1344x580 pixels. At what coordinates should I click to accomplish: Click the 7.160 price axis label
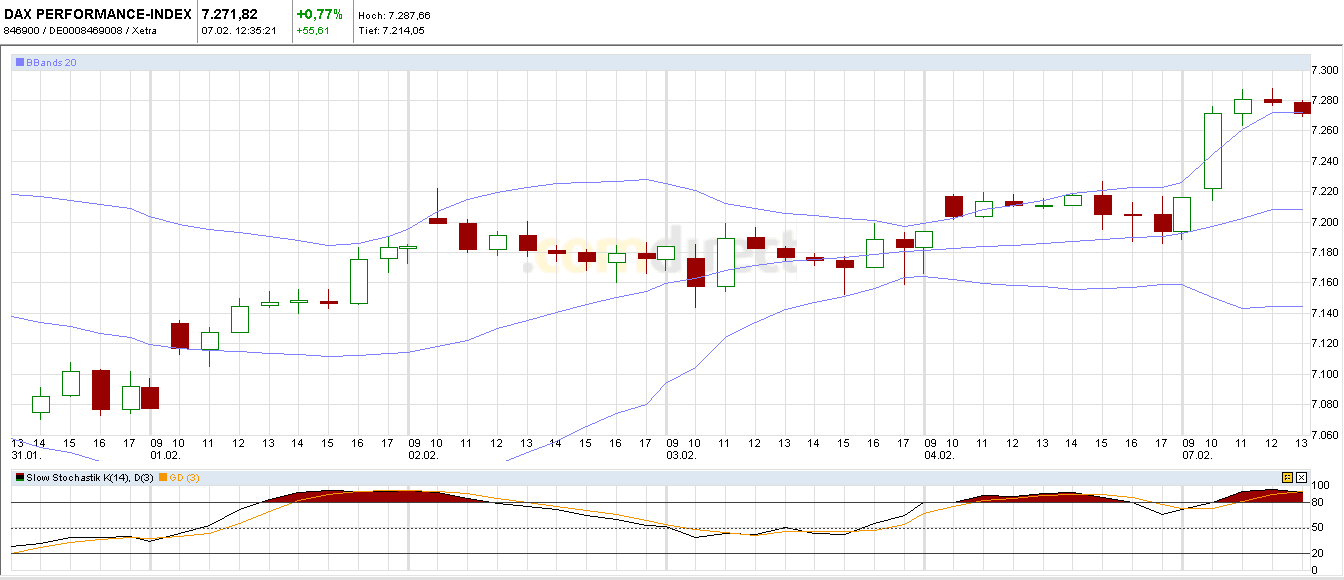[x=1324, y=283]
